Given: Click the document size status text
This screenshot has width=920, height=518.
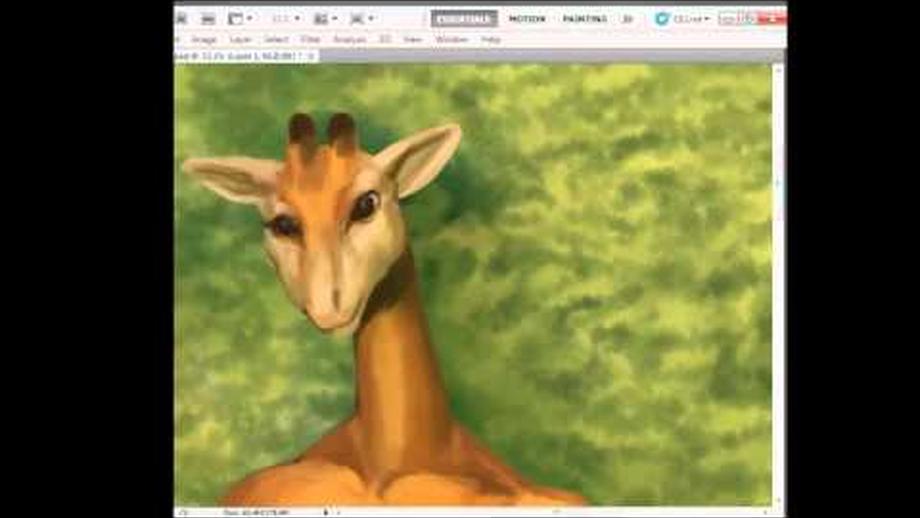Looking at the screenshot, I should (x=255, y=513).
